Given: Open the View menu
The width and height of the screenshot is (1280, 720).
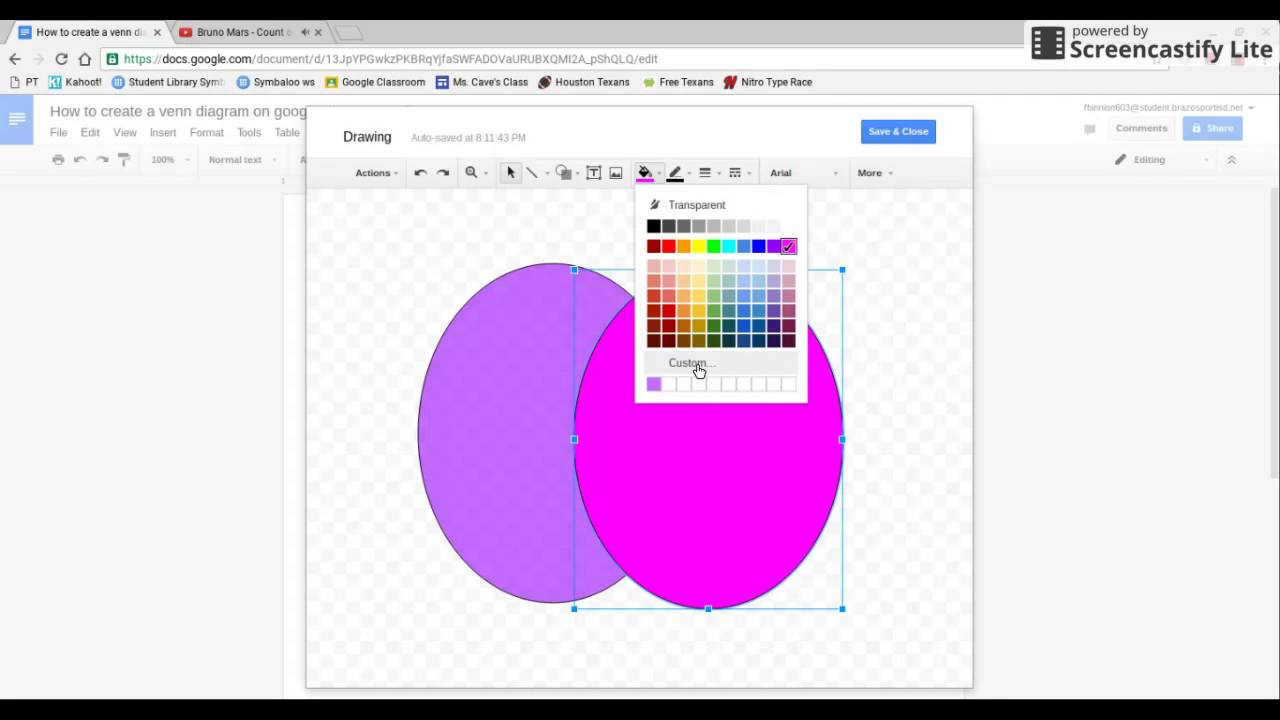Looking at the screenshot, I should point(125,132).
